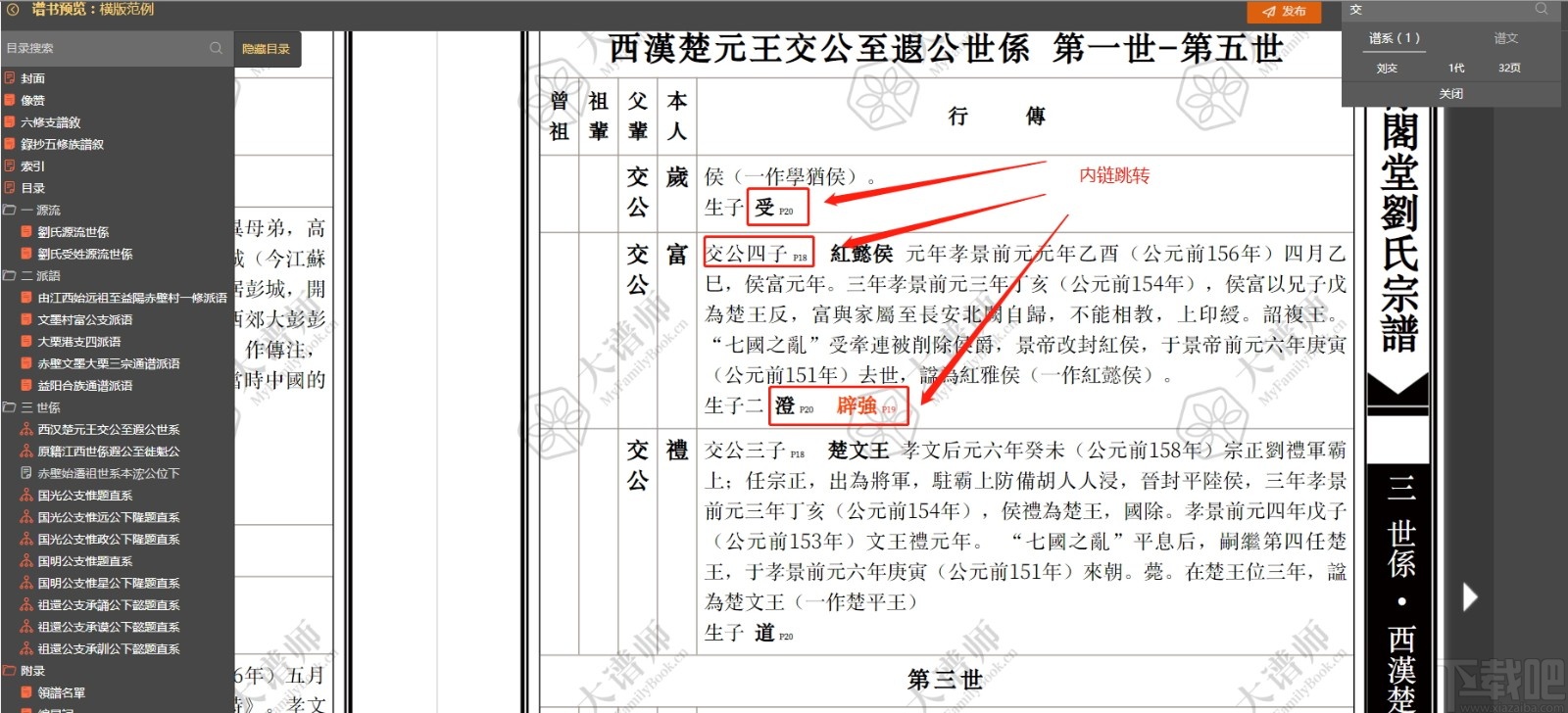Follow the 交公四子 P18 inner link

[x=758, y=254]
